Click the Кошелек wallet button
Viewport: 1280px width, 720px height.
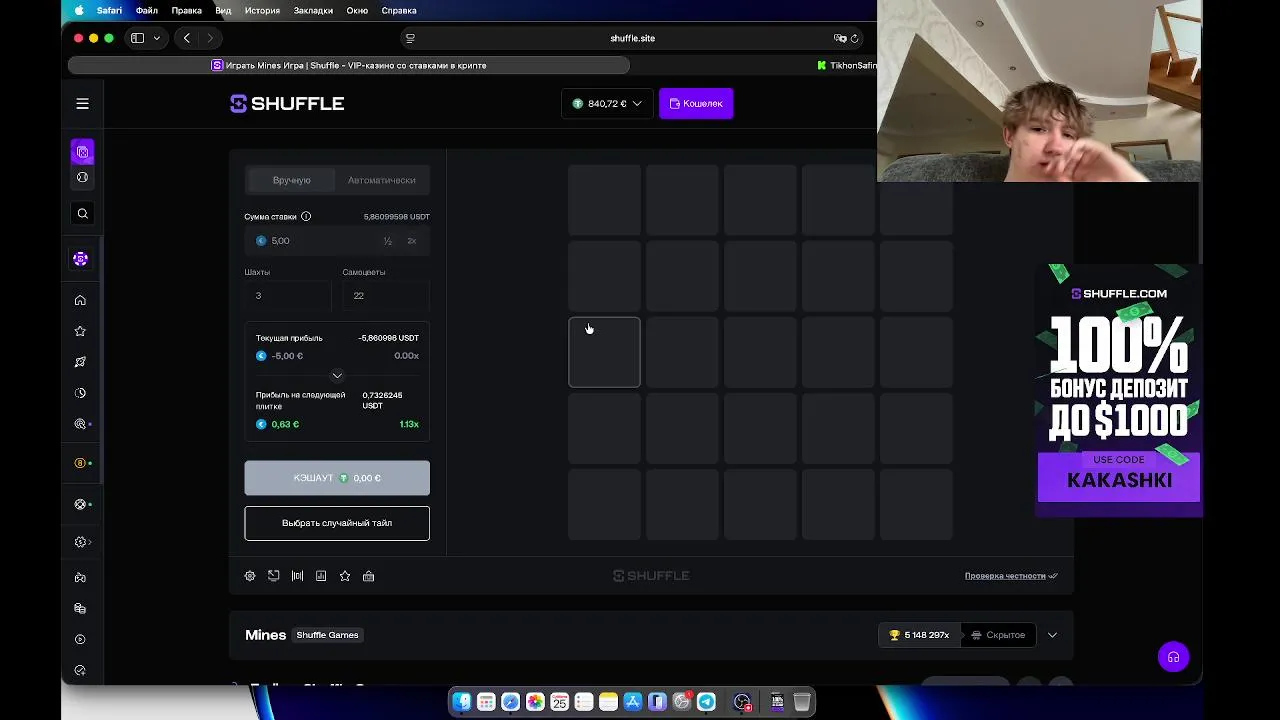(x=696, y=104)
